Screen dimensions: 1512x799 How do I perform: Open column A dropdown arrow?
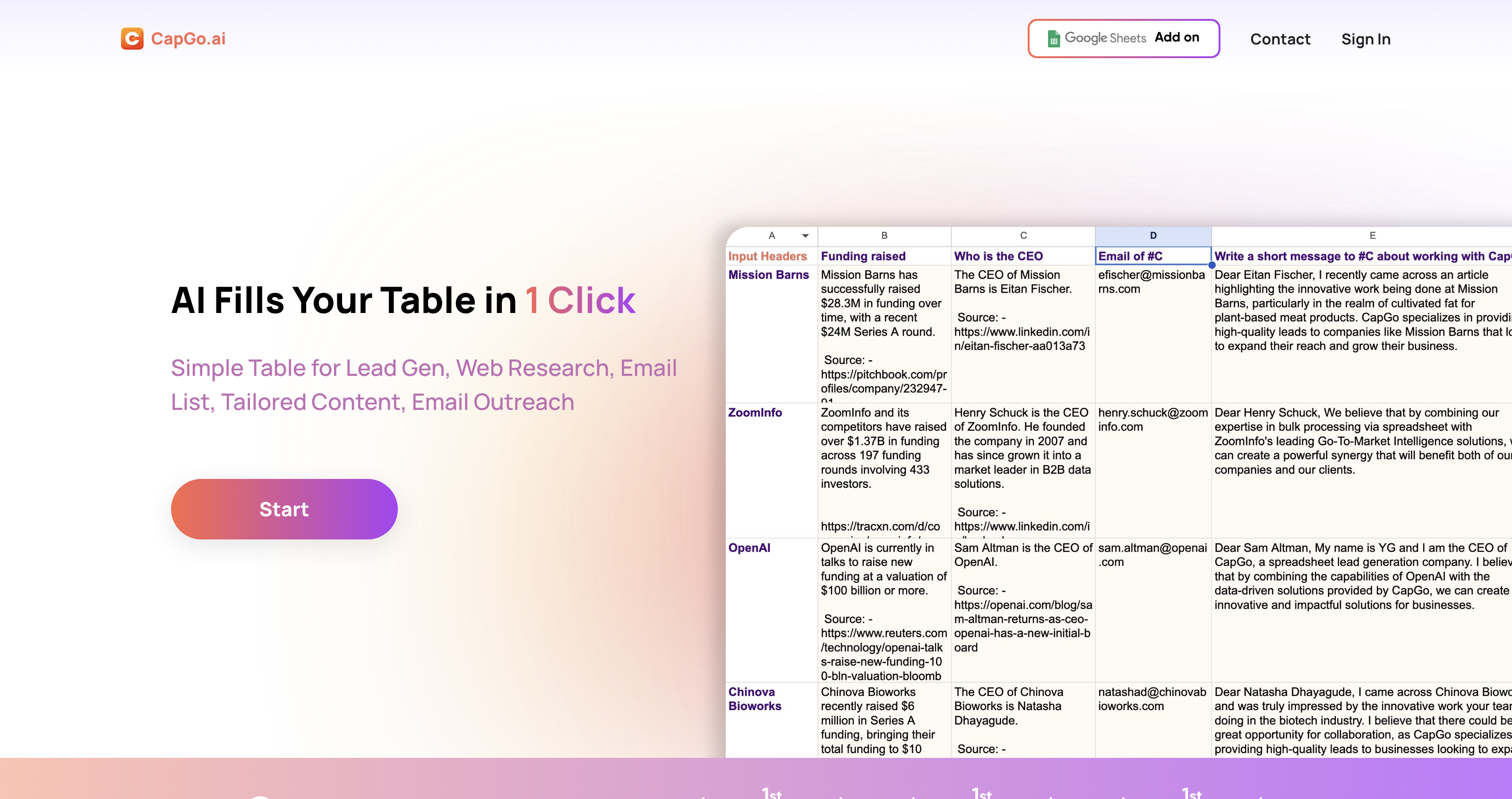point(805,235)
